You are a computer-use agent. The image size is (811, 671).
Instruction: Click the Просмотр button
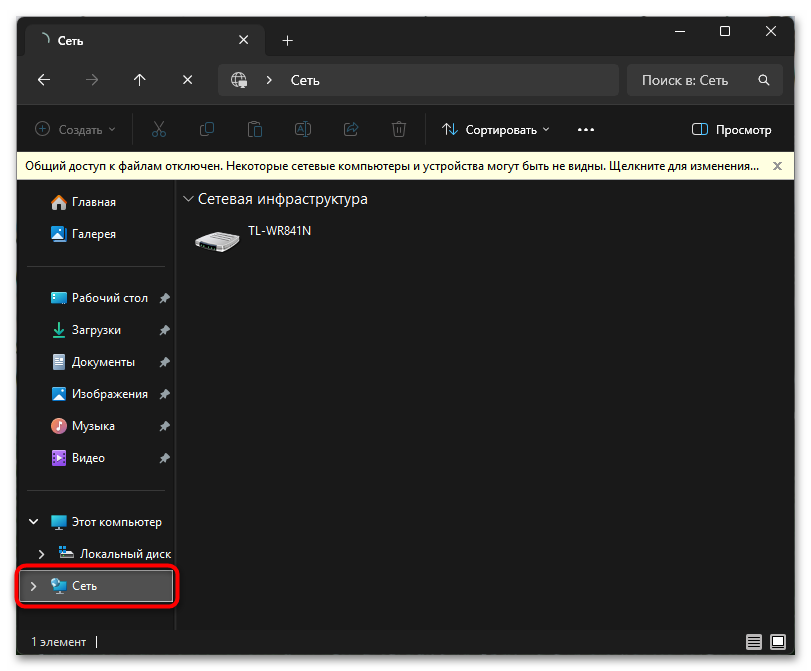[x=732, y=130]
